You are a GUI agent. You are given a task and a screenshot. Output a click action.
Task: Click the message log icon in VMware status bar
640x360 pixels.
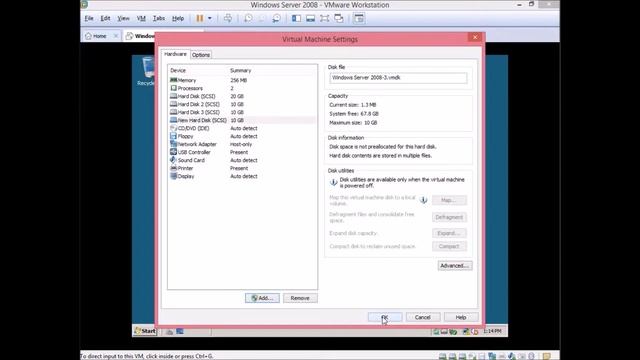(x=547, y=356)
